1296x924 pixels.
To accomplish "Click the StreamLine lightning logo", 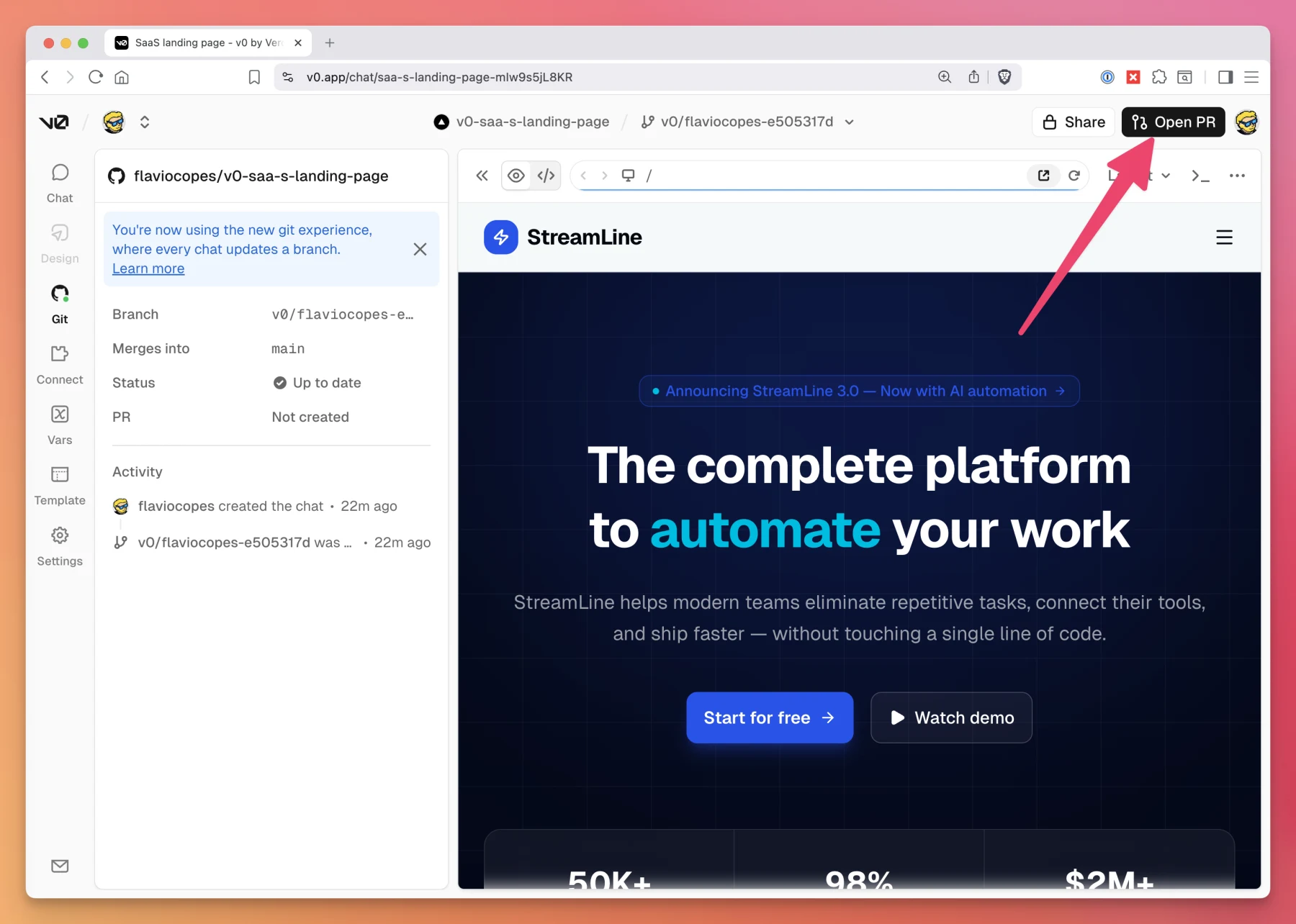I will pos(501,237).
